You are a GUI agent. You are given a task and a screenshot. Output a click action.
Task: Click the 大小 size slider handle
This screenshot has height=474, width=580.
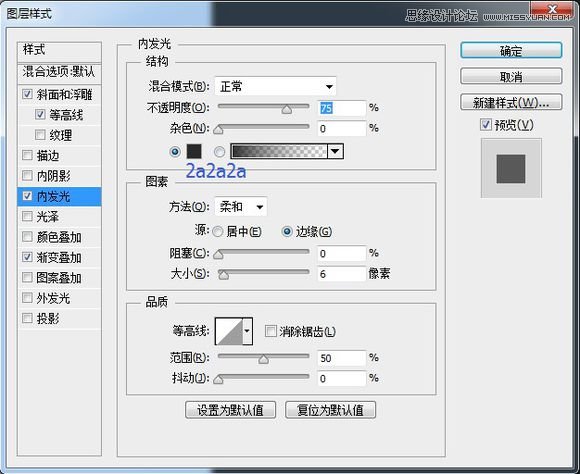coord(223,275)
